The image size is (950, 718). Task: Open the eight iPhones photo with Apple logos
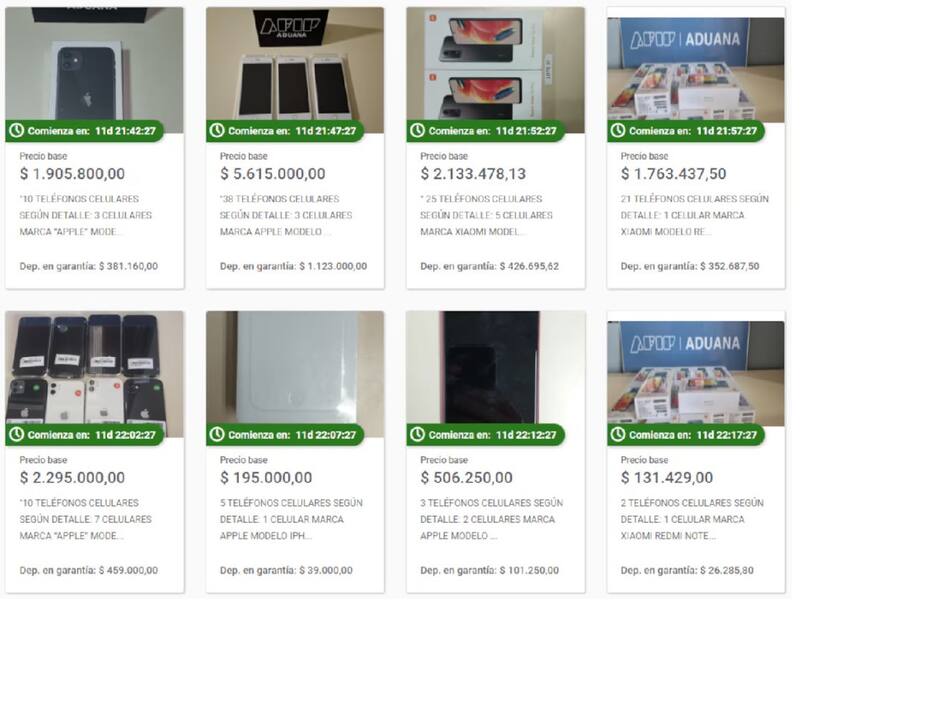coord(95,374)
